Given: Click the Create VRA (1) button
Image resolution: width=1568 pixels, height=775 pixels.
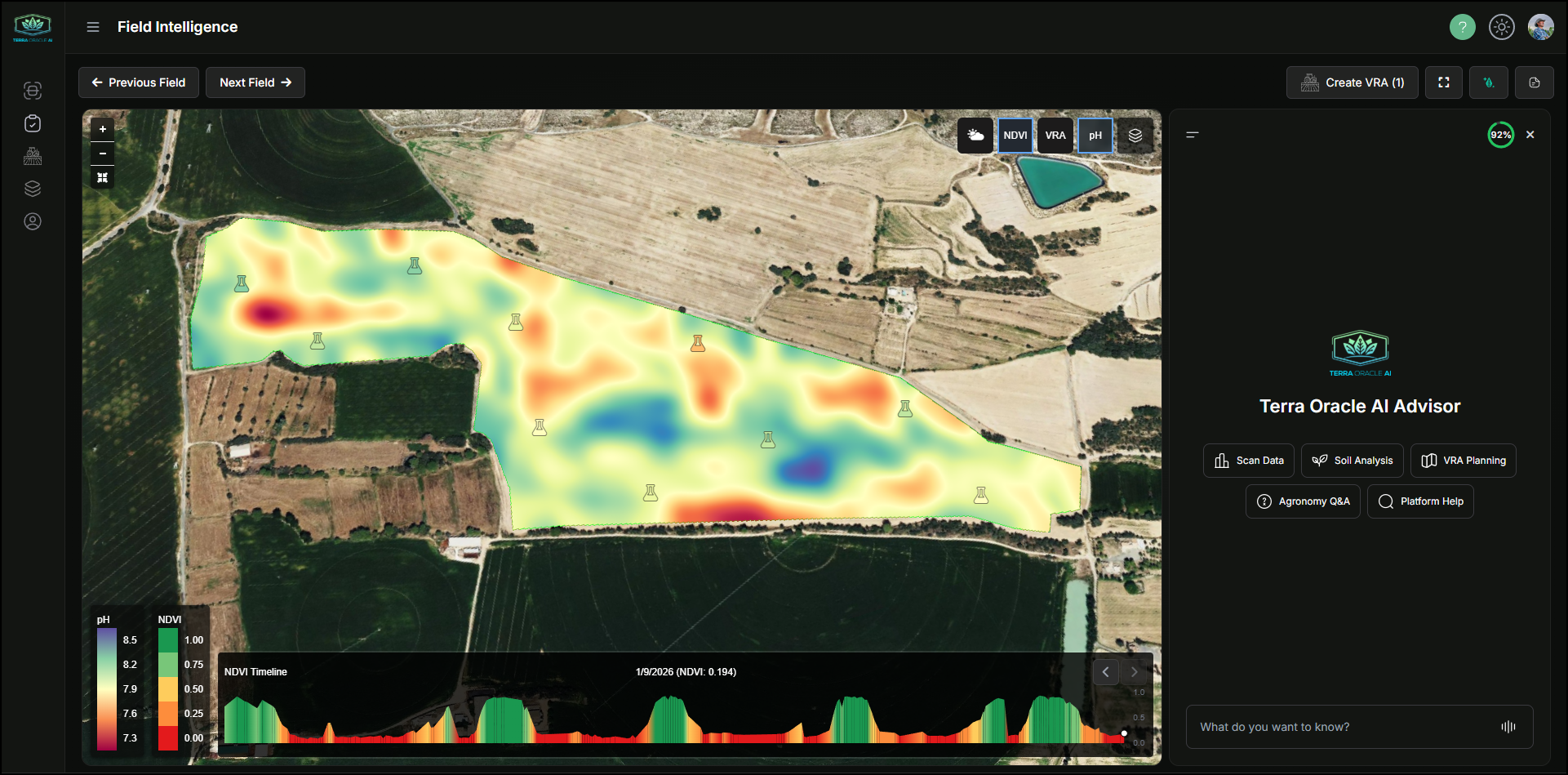Looking at the screenshot, I should tap(1352, 82).
